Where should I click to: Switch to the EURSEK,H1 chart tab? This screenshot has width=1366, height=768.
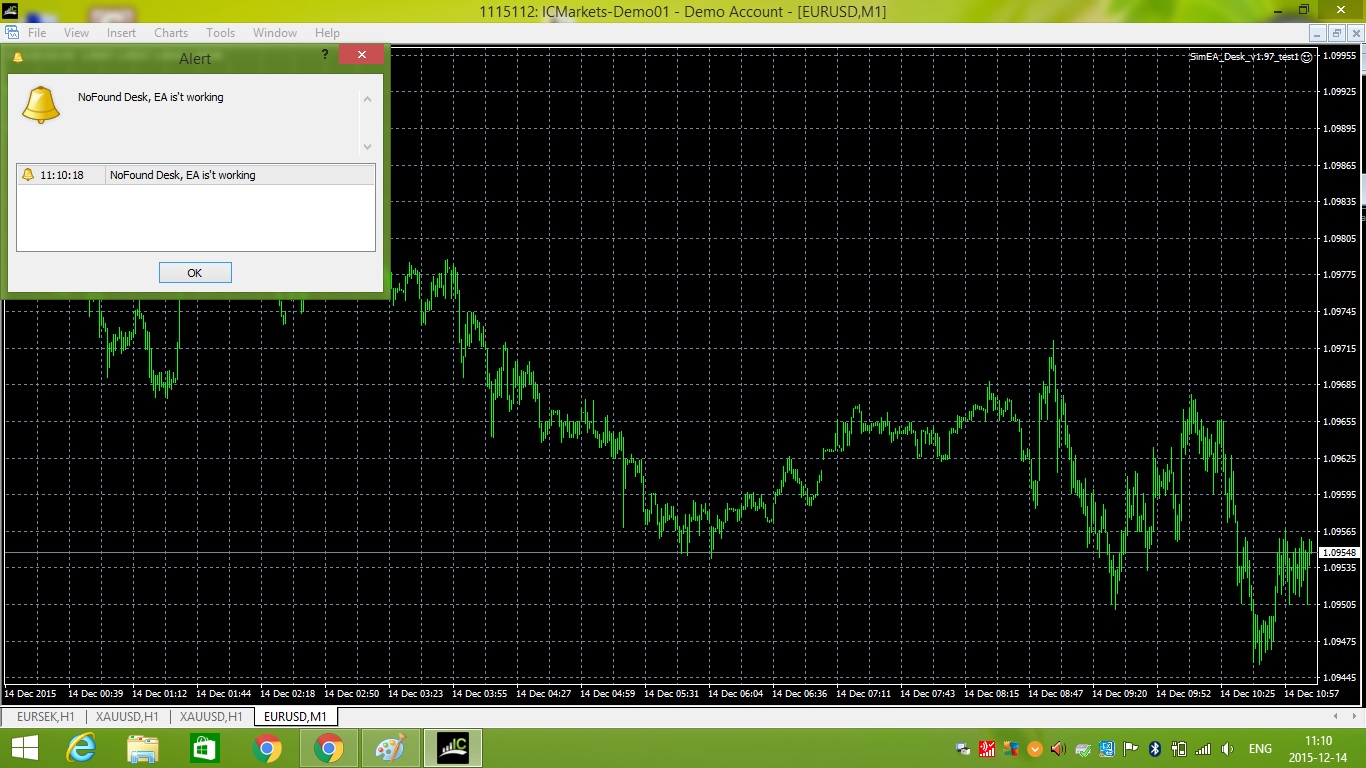click(45, 716)
